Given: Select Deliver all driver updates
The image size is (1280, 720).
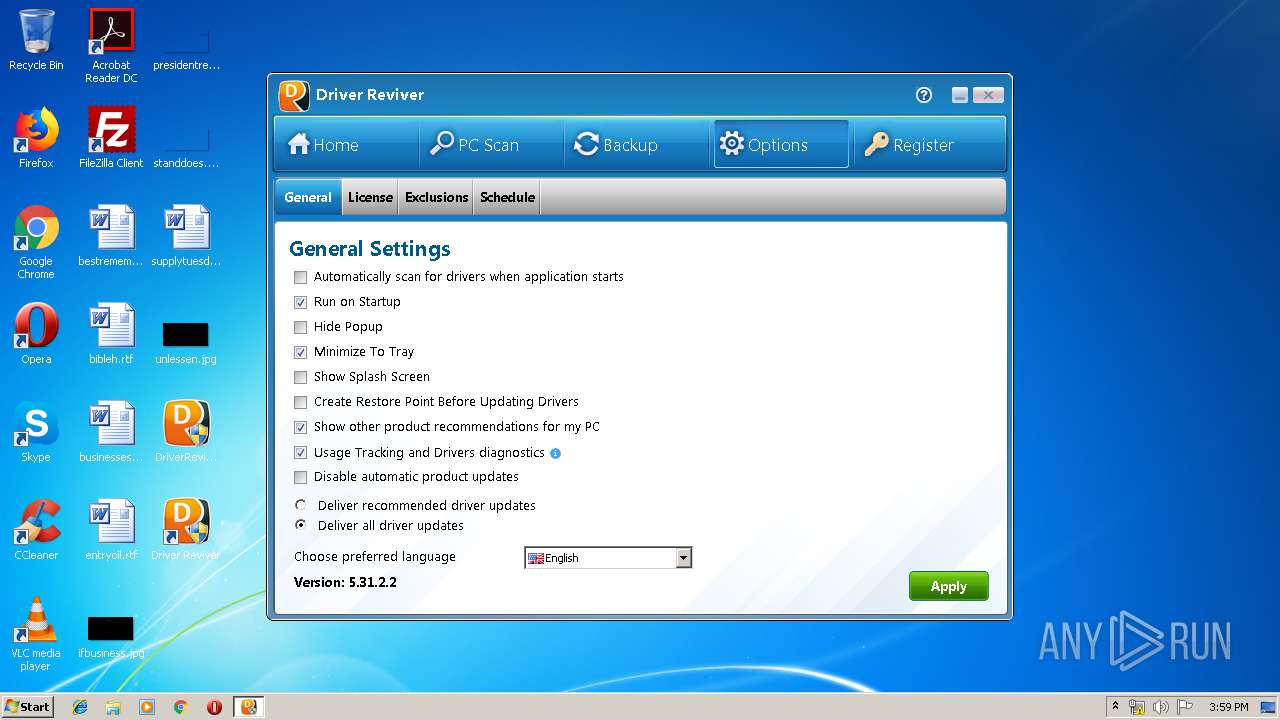Looking at the screenshot, I should tap(301, 525).
